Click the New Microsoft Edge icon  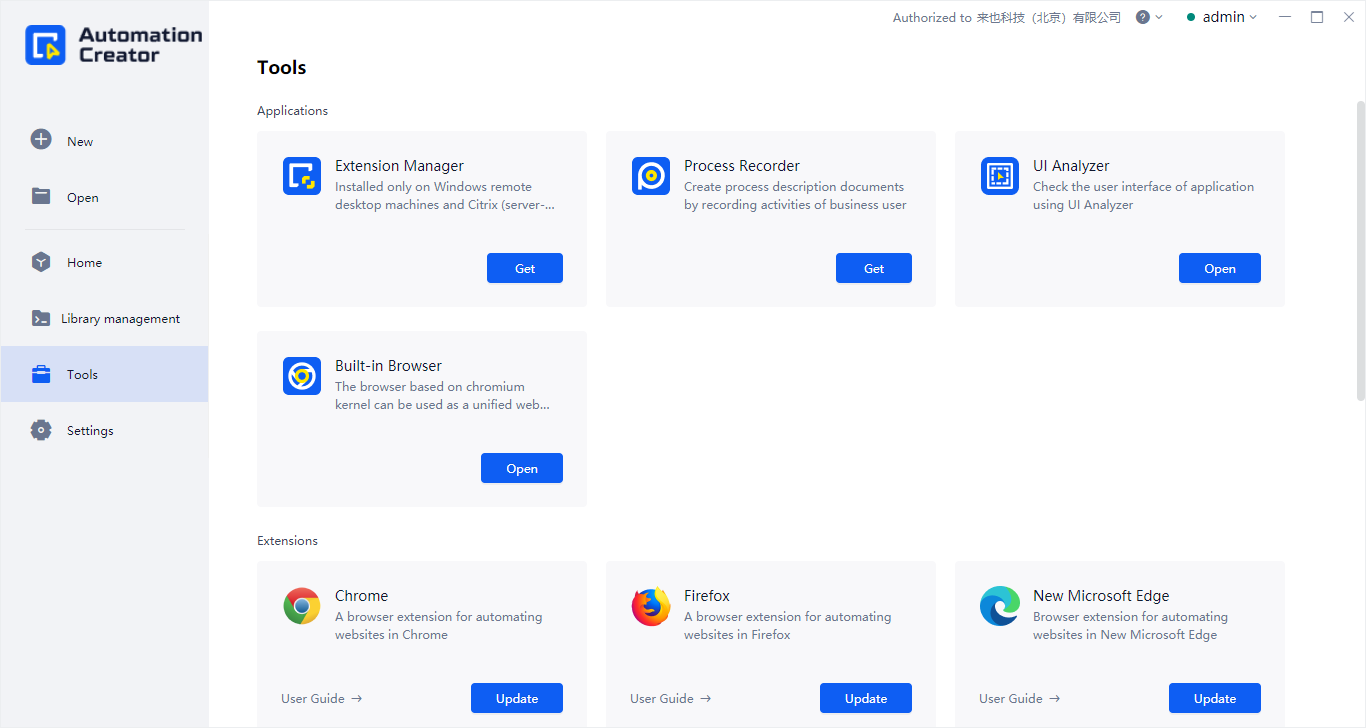point(1000,606)
